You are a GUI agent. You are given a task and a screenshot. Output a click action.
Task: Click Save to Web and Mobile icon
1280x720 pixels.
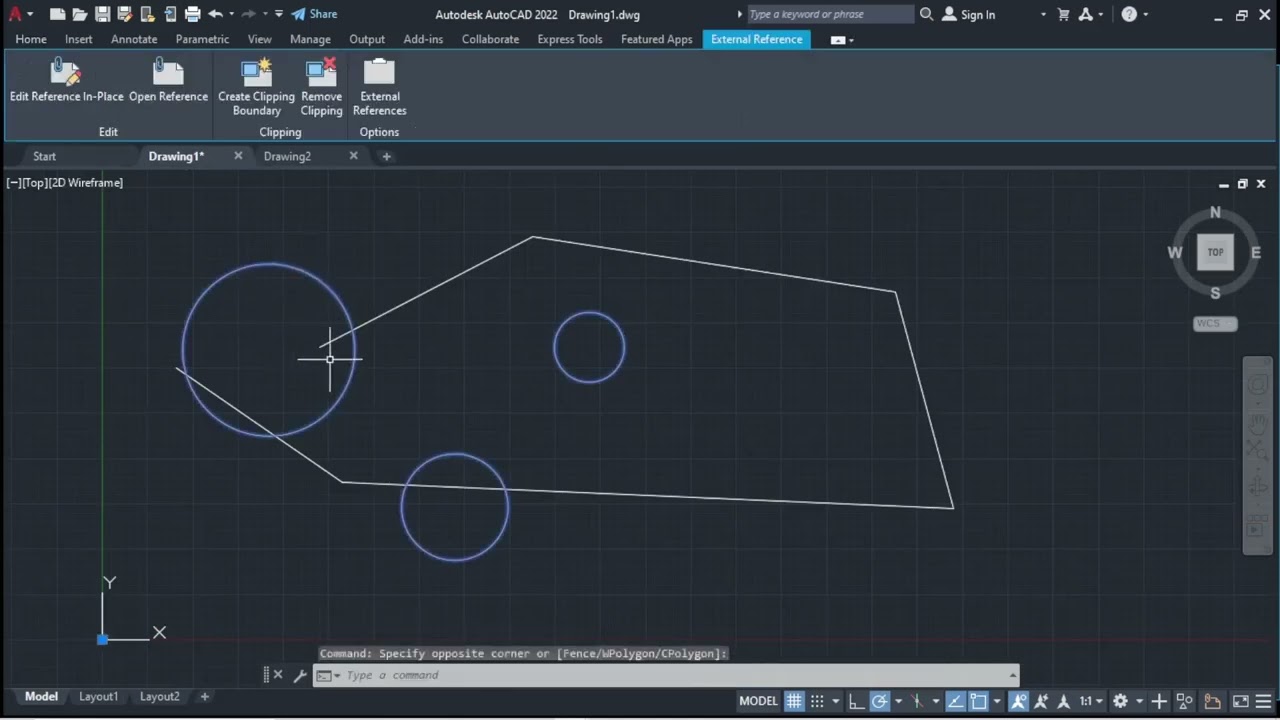(169, 15)
